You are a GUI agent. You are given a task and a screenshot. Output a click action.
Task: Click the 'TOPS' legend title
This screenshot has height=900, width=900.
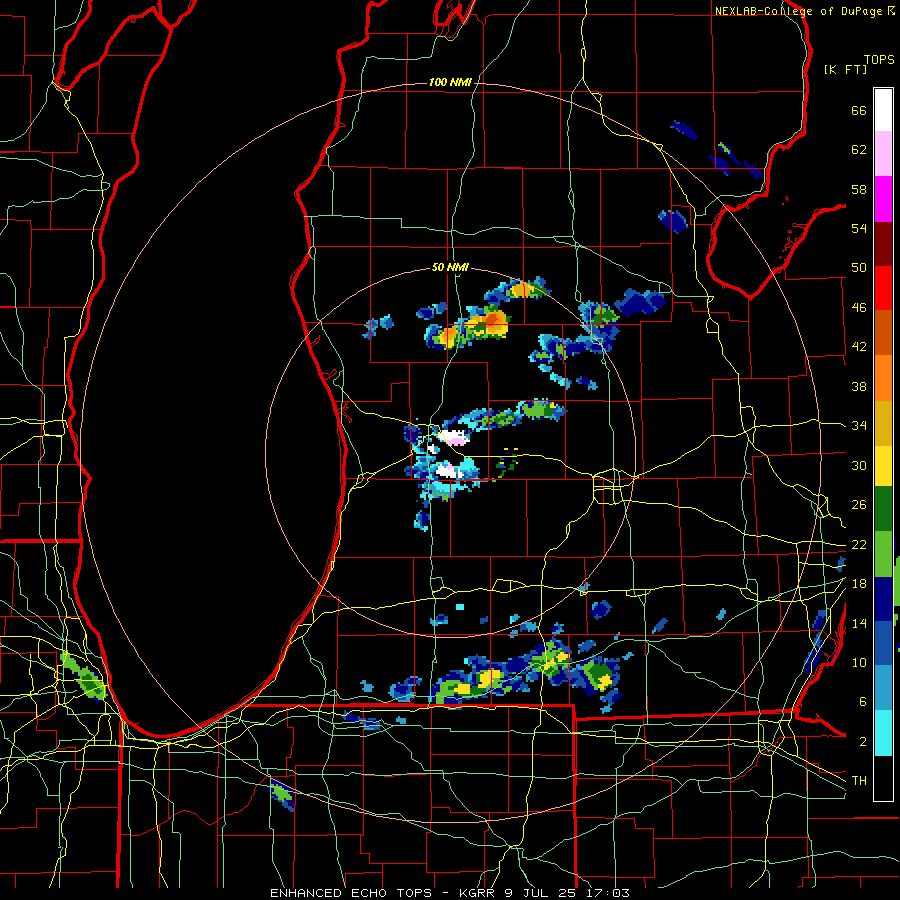pos(879,59)
